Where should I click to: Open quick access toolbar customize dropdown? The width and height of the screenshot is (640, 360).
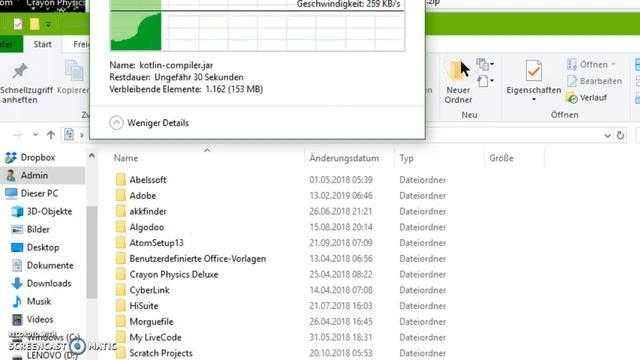(x=48, y=24)
